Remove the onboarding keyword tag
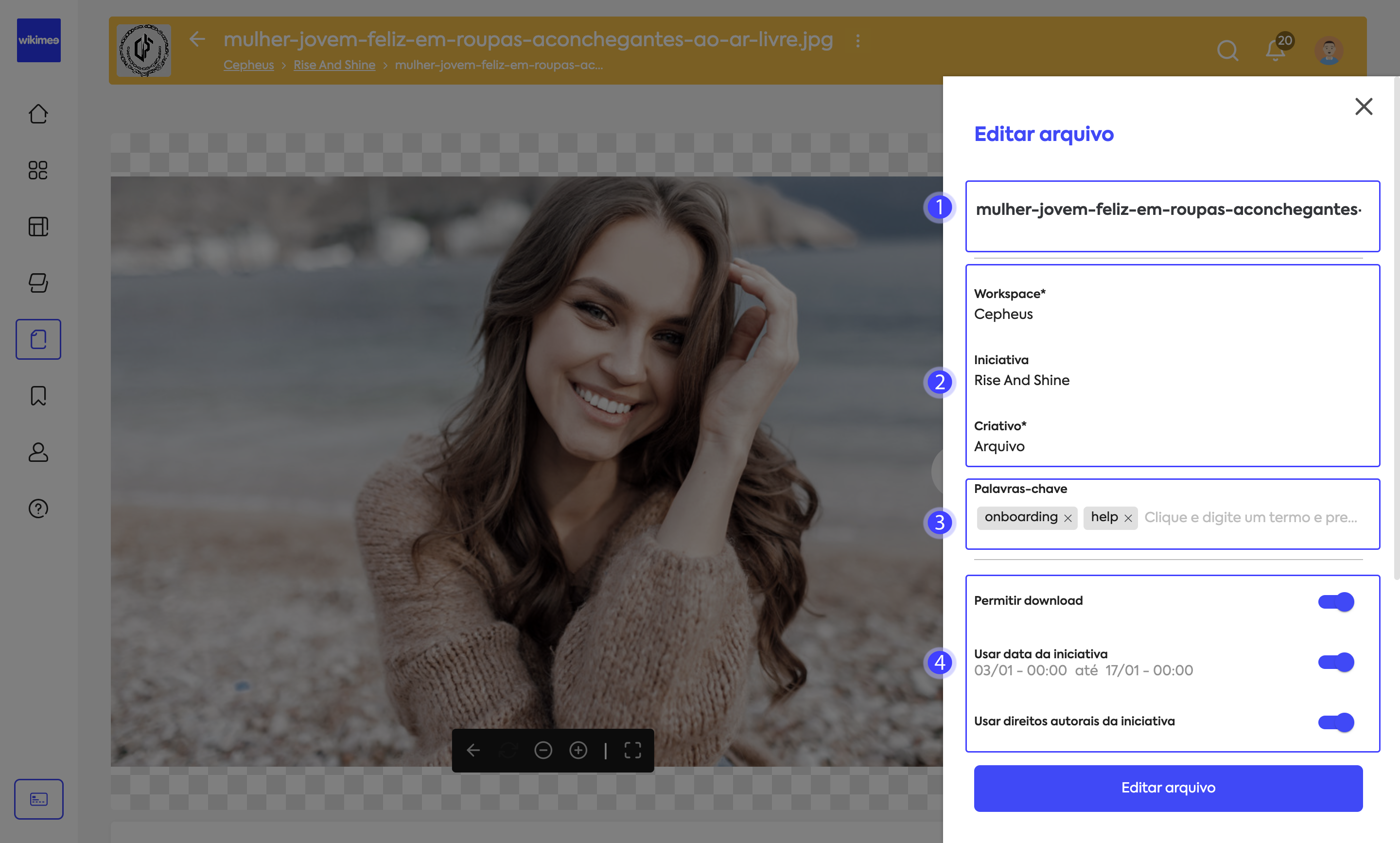1400x843 pixels. click(x=1068, y=518)
